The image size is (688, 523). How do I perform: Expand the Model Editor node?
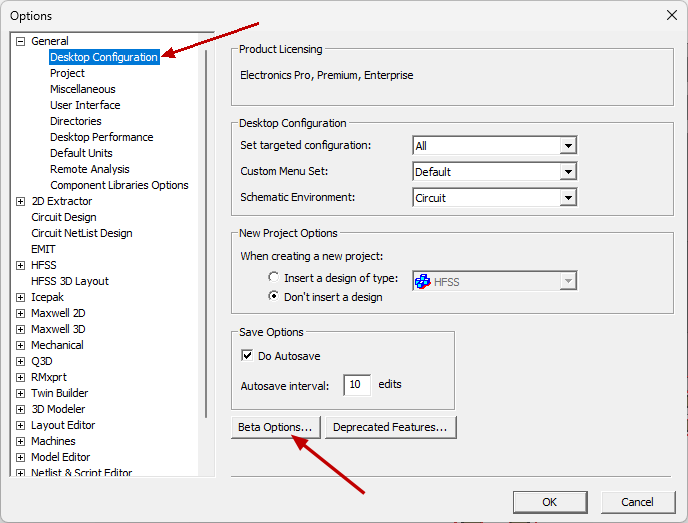click(20, 458)
